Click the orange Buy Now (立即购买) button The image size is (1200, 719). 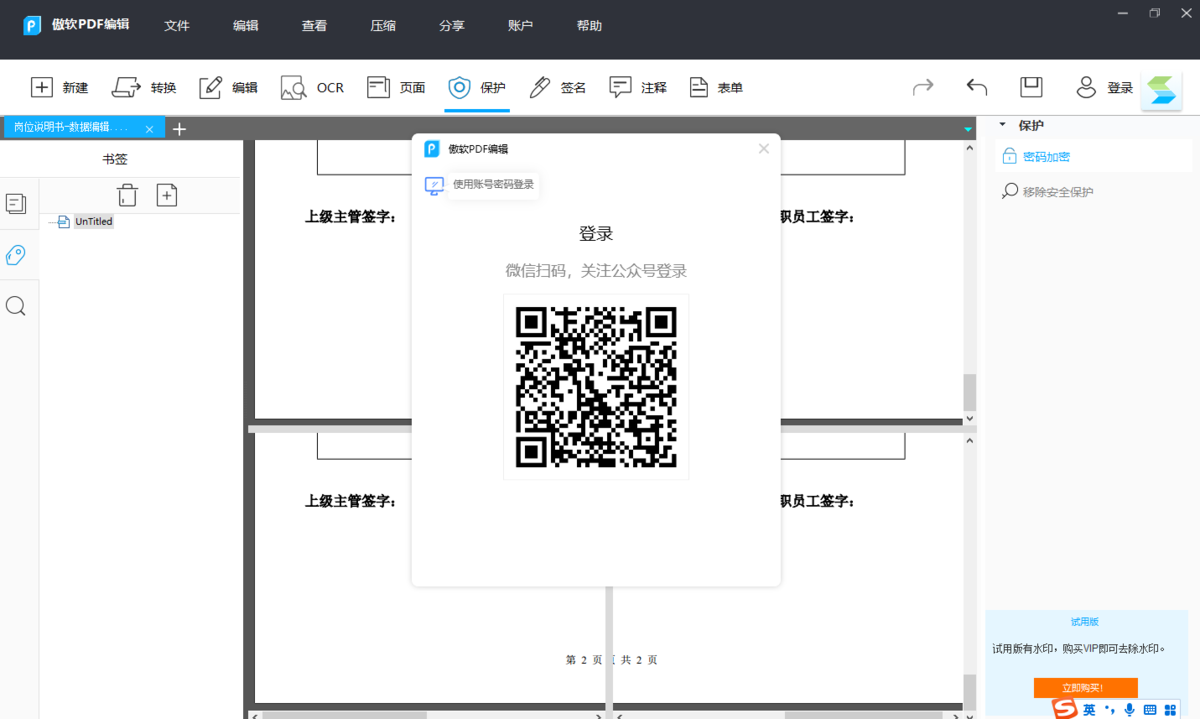coord(1085,688)
